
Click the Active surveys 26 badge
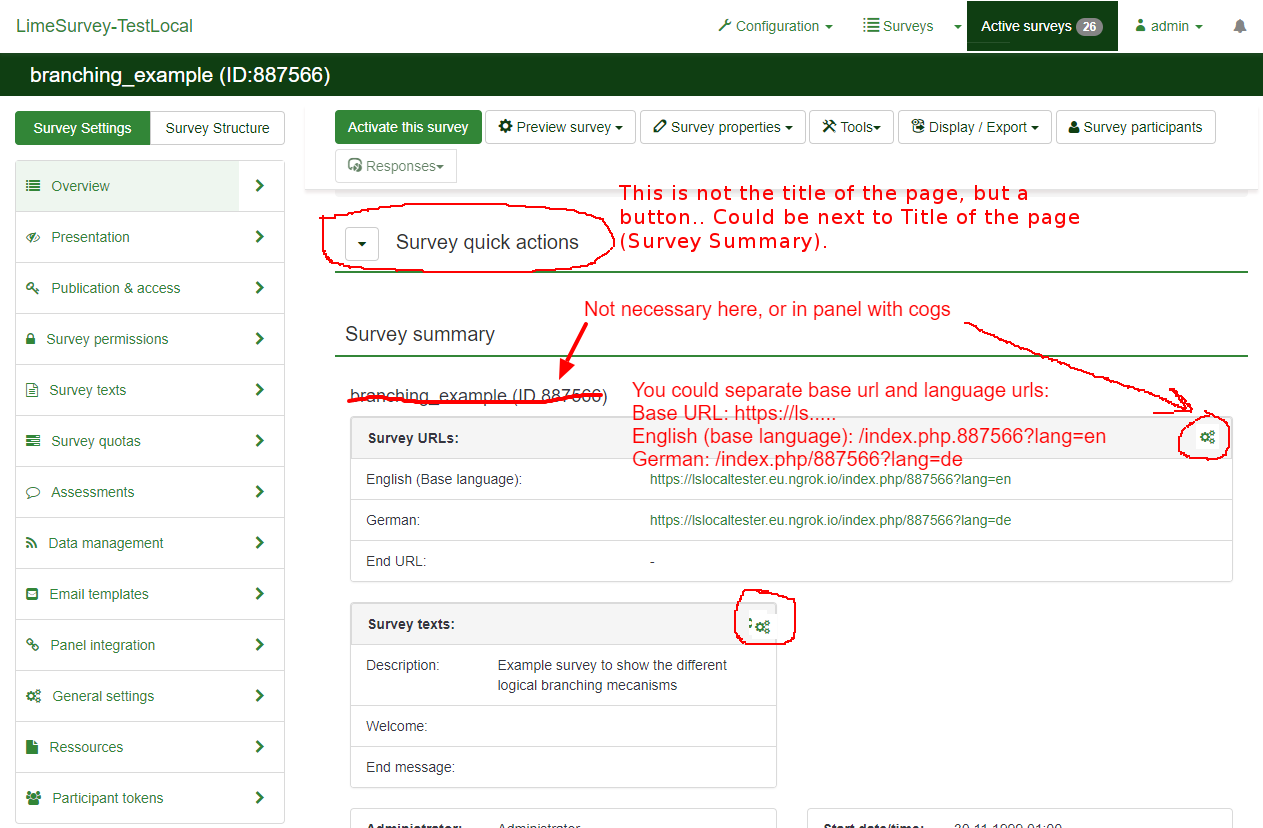pos(1089,27)
